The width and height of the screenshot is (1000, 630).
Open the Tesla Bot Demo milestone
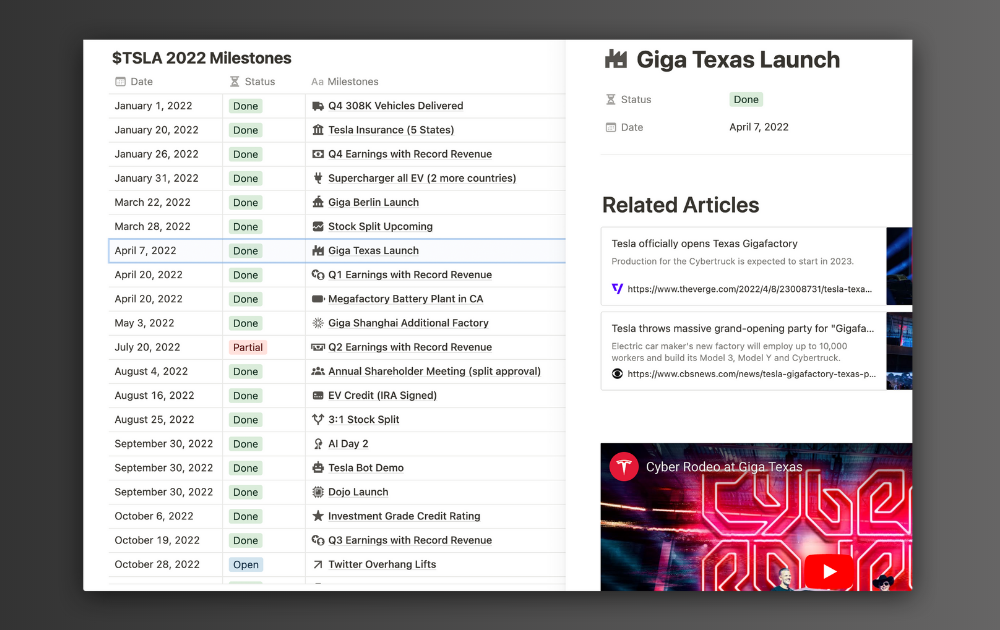point(365,468)
